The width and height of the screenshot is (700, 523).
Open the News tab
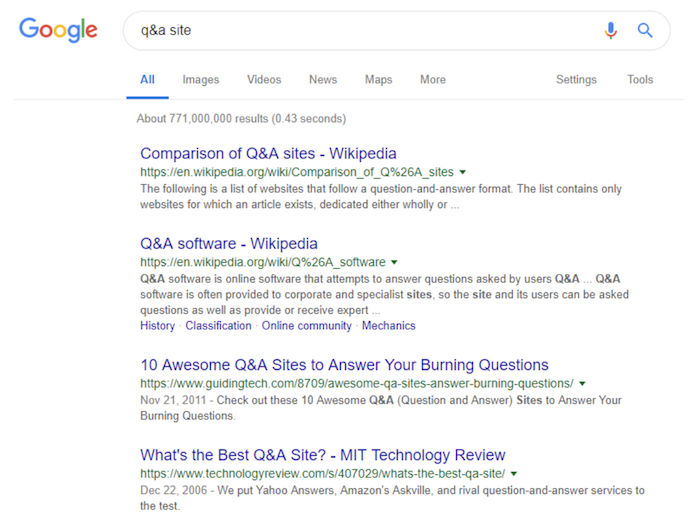323,79
